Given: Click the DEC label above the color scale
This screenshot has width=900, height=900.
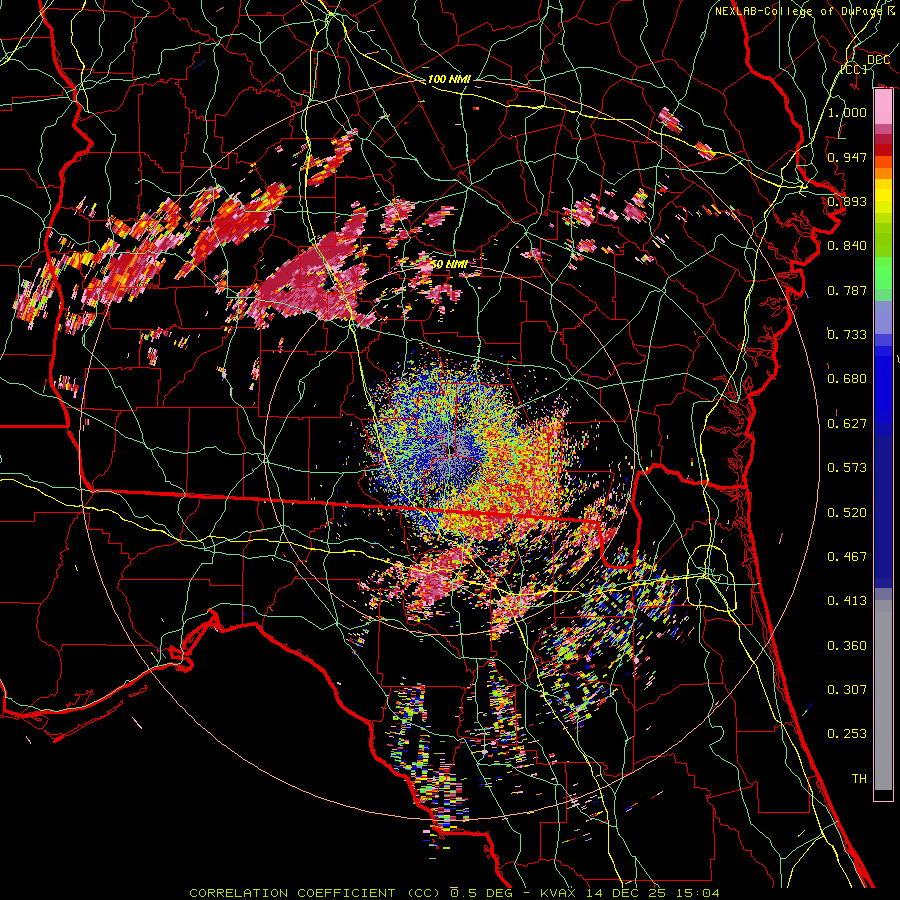Looking at the screenshot, I should click(x=878, y=60).
